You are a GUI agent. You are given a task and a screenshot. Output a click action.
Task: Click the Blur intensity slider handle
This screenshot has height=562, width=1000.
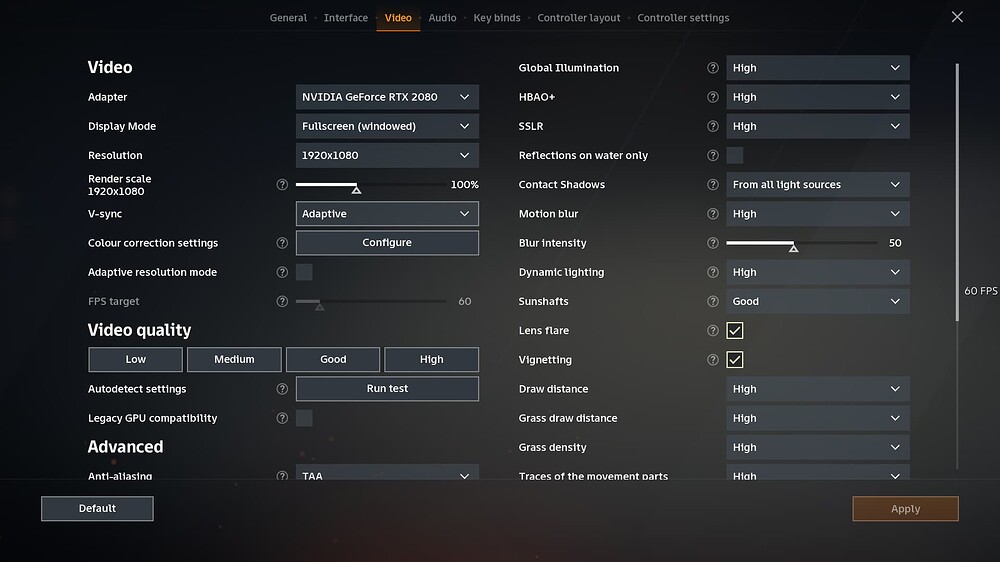[793, 248]
